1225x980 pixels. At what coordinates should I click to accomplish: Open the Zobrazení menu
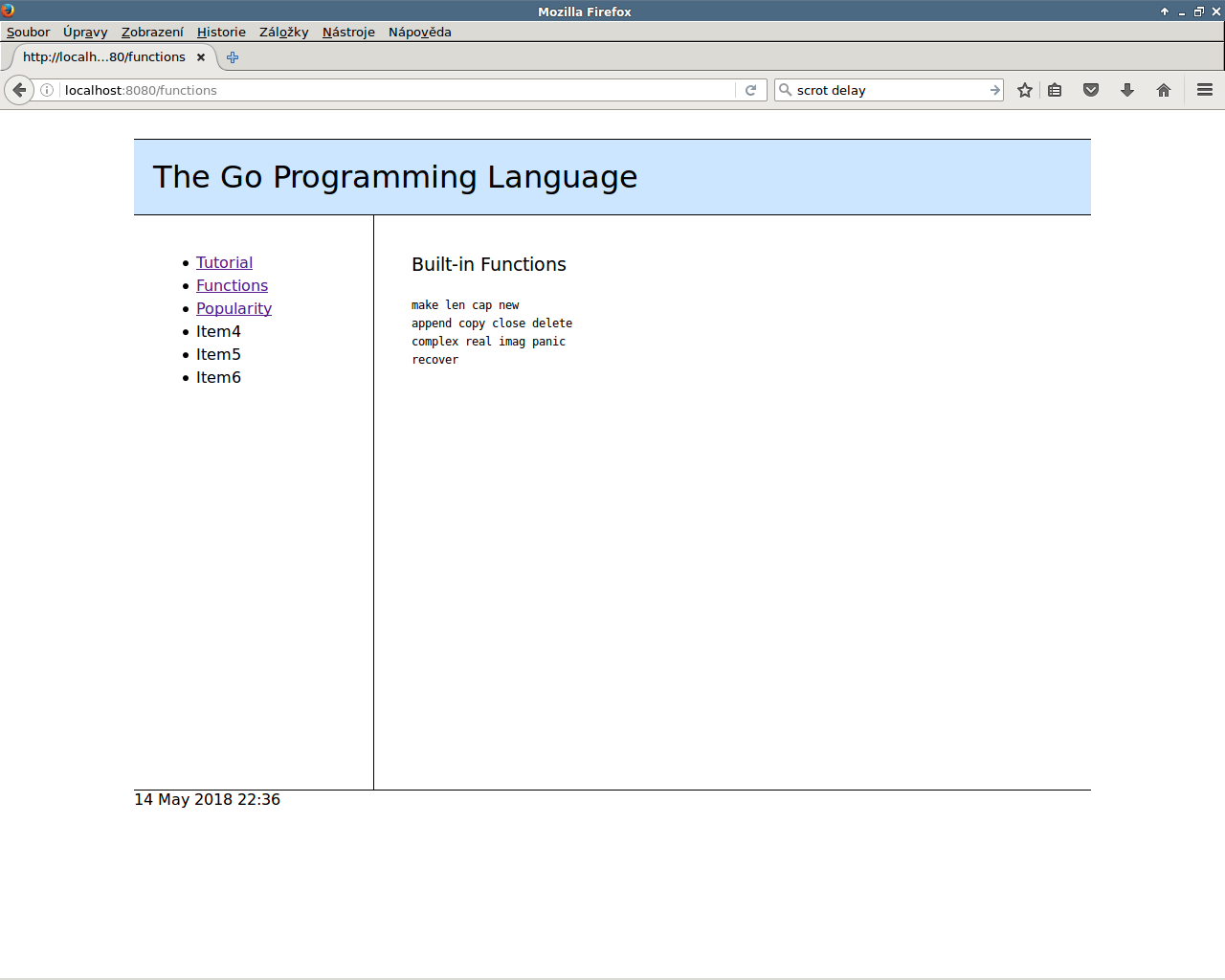pyautogui.click(x=152, y=32)
